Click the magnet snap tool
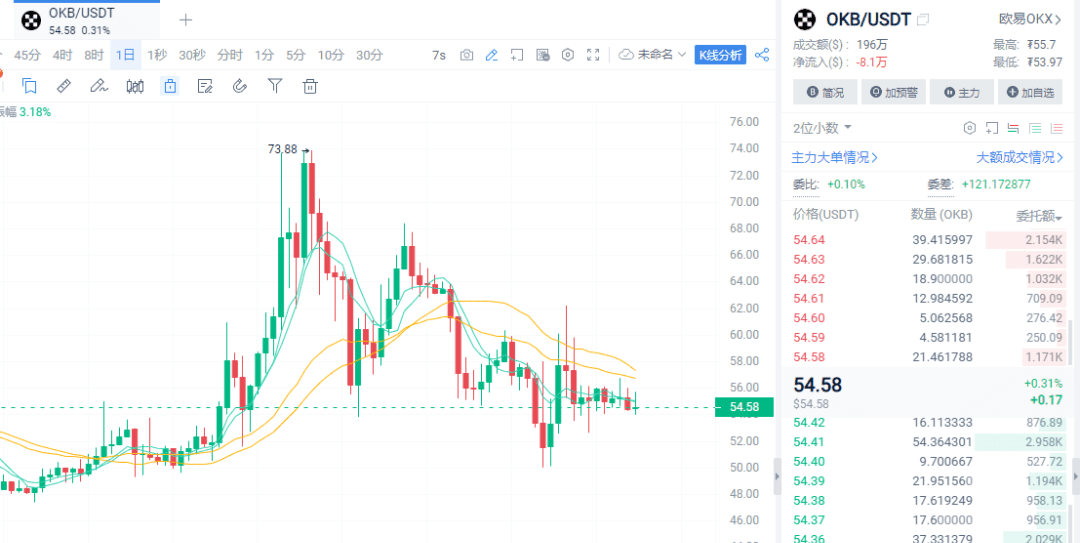The width and height of the screenshot is (1080, 543). (x=240, y=86)
